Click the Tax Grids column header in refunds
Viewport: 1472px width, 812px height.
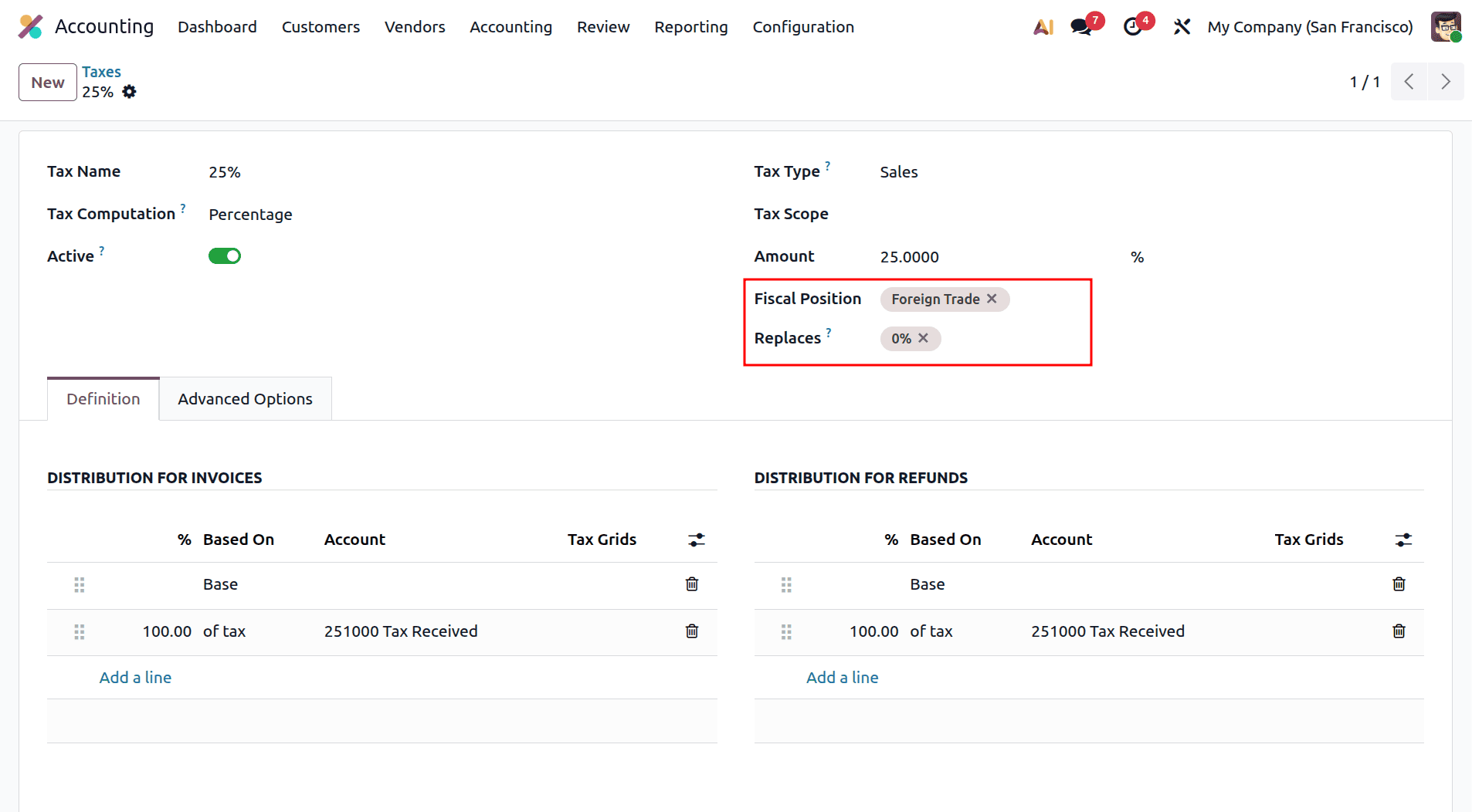click(x=1309, y=540)
